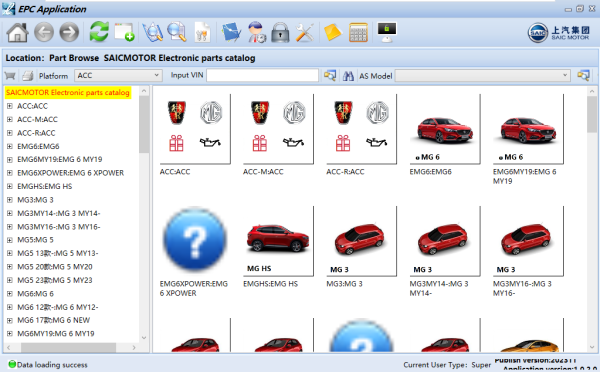Open the MG3MY16- car thumbnail
Image resolution: width=600 pixels, height=372 pixels.
[x=528, y=241]
